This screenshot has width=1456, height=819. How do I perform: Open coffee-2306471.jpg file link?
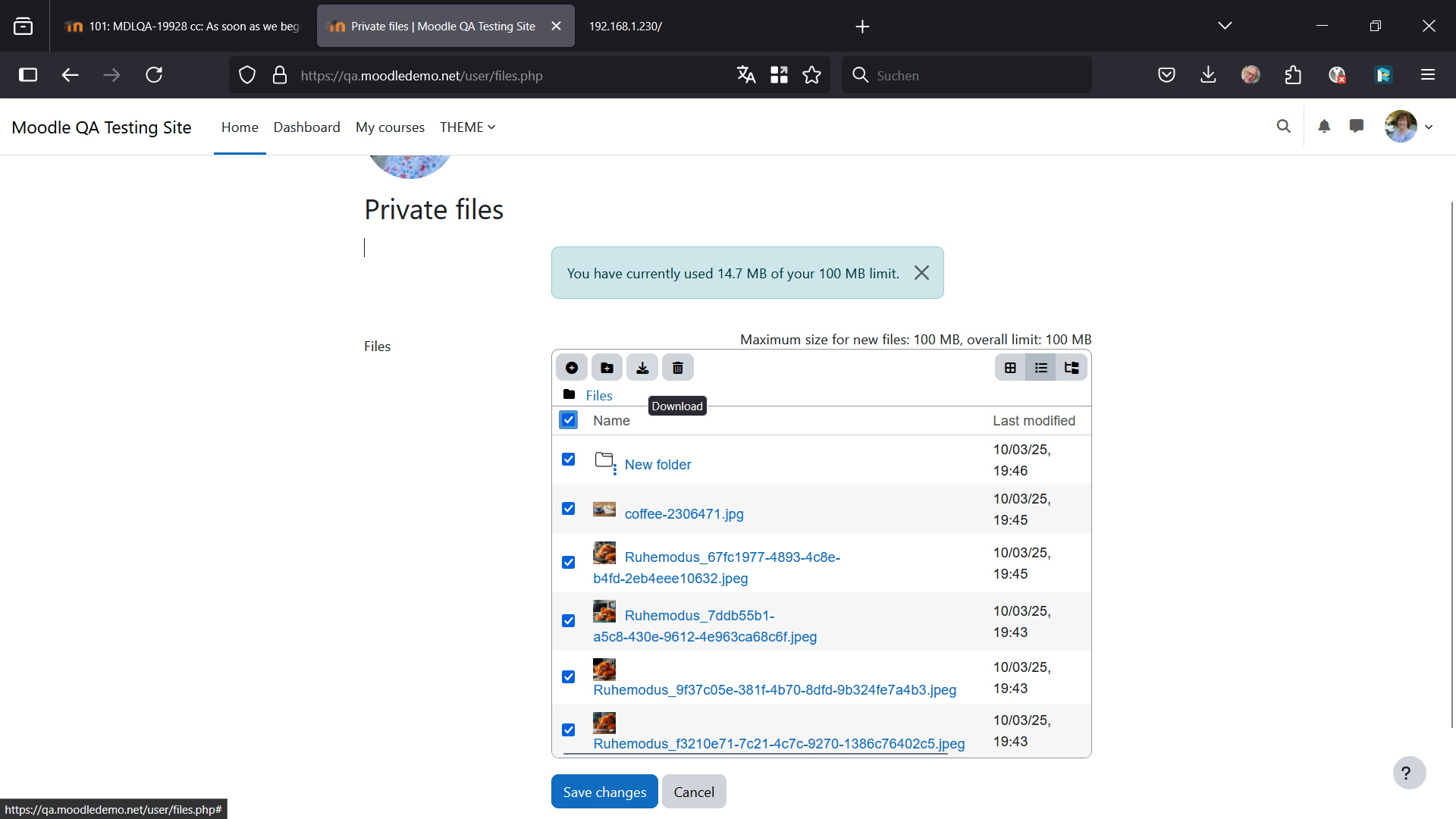point(684,514)
